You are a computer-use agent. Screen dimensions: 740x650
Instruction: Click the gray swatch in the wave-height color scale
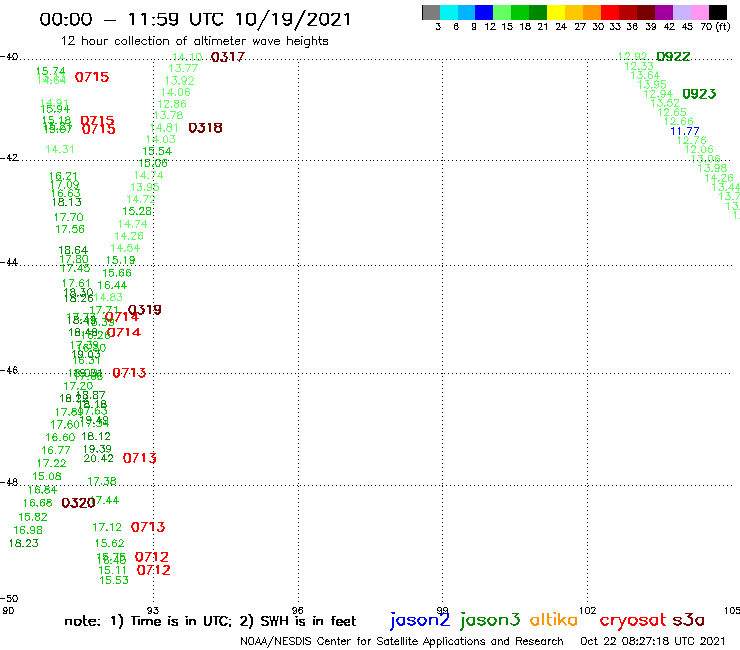(x=431, y=12)
